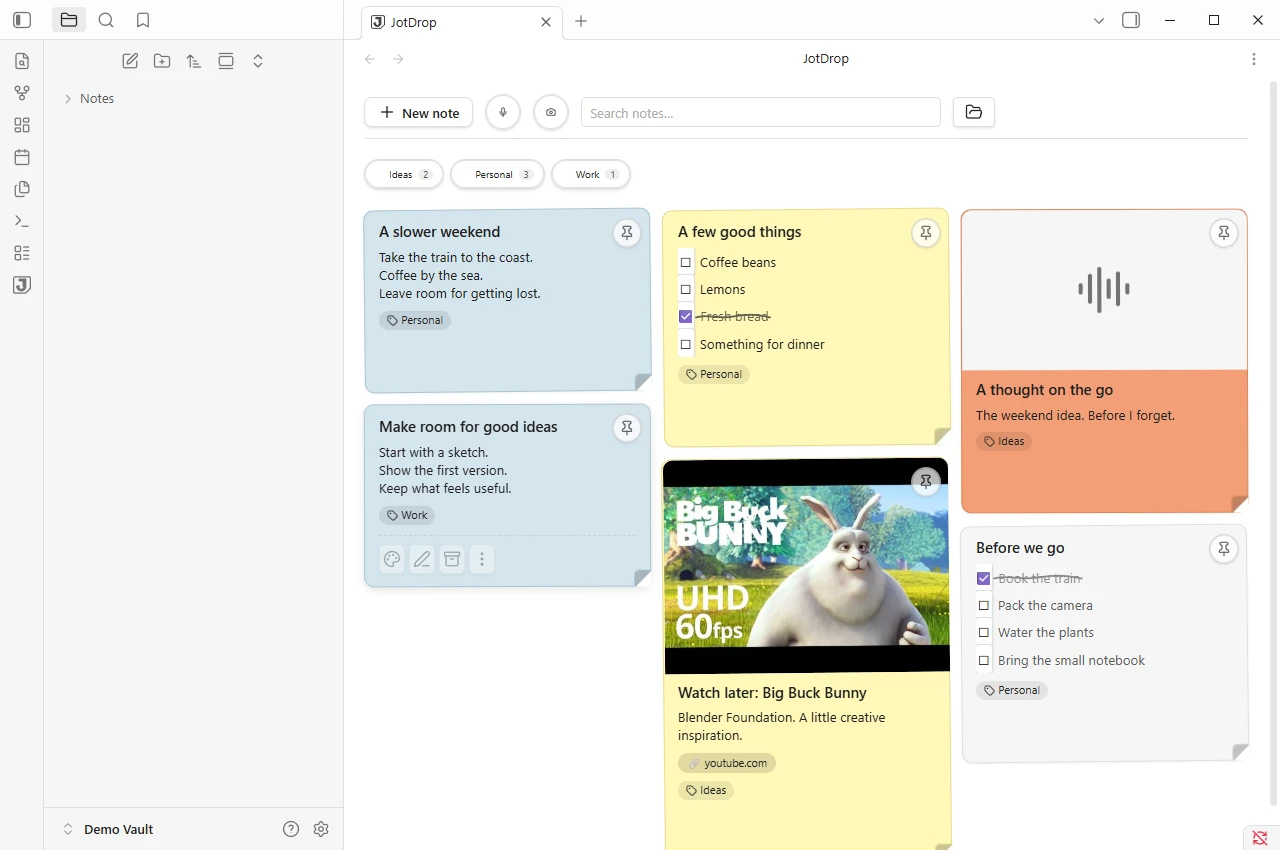
Task: Uncheck 'Book the train'
Action: point(984,578)
